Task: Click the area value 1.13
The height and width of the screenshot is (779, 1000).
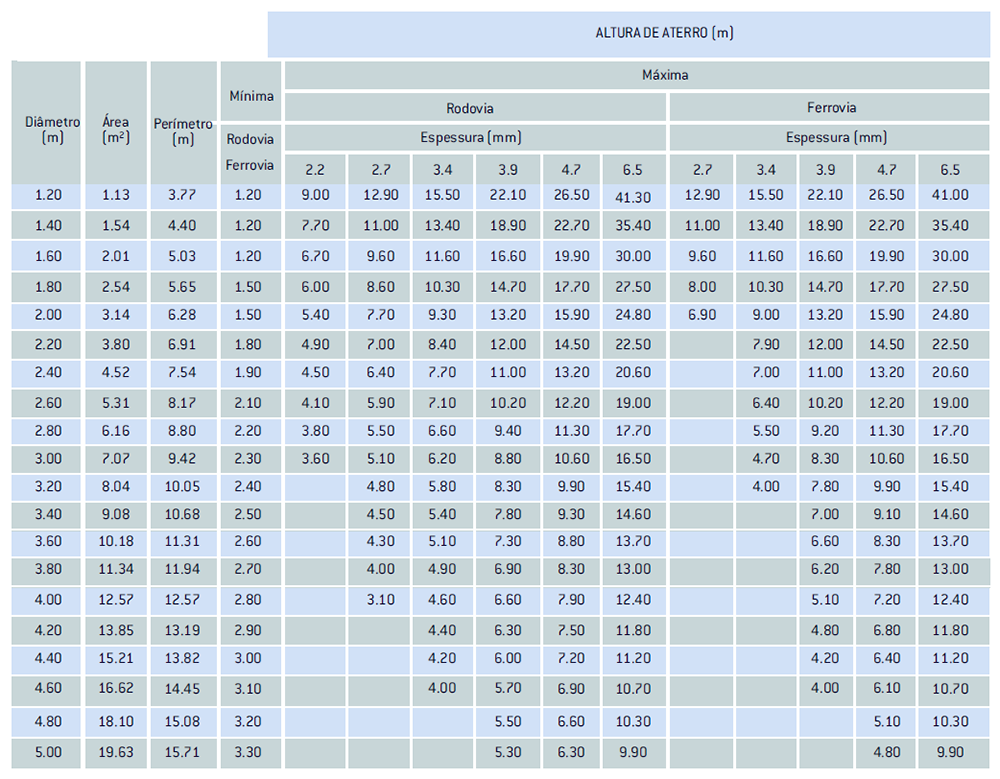Action: (116, 196)
